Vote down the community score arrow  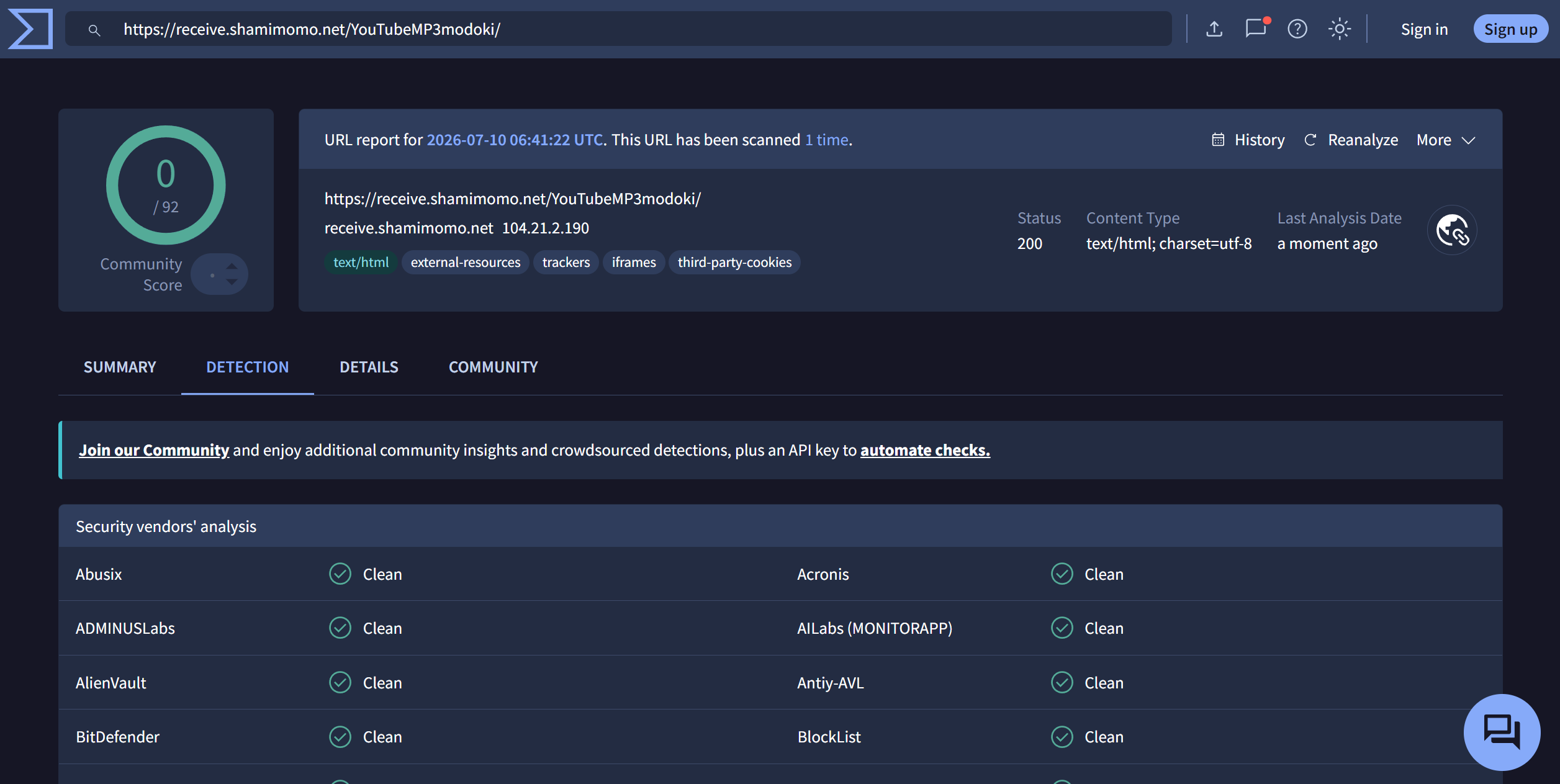(232, 282)
